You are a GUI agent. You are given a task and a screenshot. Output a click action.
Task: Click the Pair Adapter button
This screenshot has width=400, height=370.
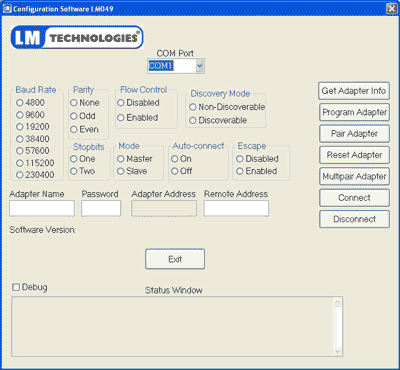[354, 134]
